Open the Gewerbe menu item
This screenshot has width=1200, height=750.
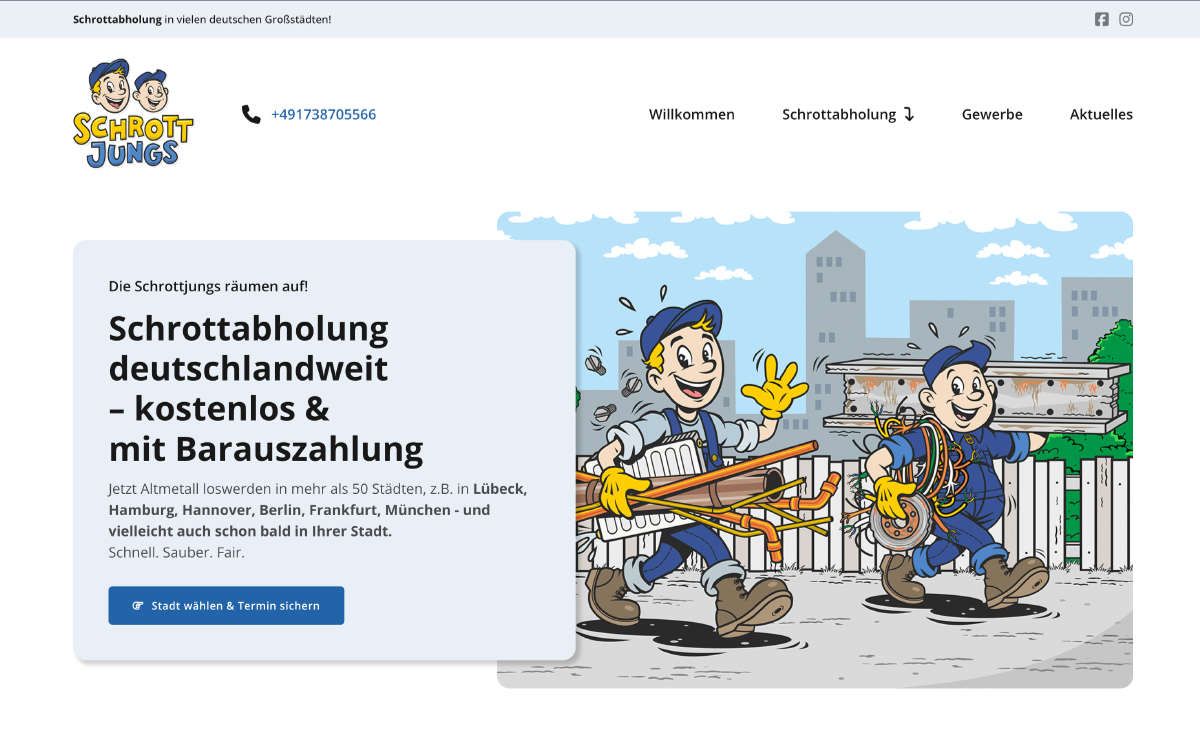992,114
